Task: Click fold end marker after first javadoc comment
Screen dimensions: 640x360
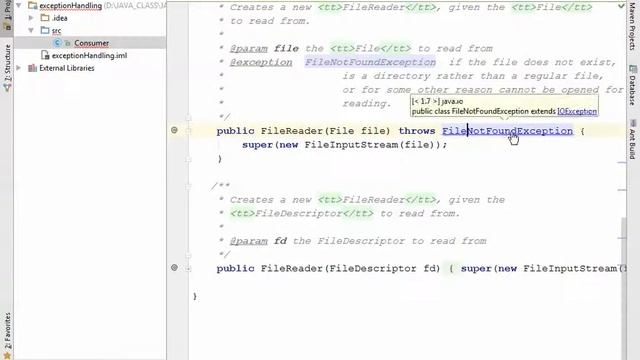Action: (188, 118)
